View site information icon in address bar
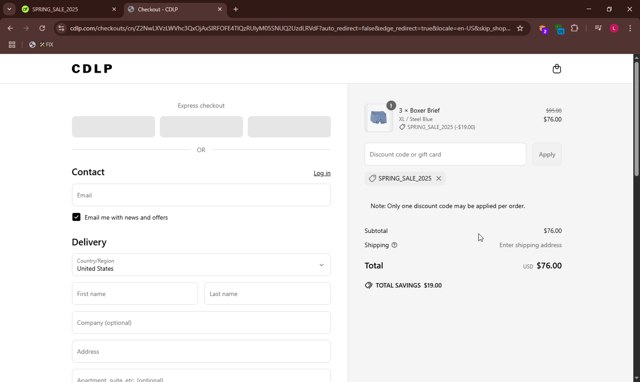The height and width of the screenshot is (382, 640). (x=61, y=28)
